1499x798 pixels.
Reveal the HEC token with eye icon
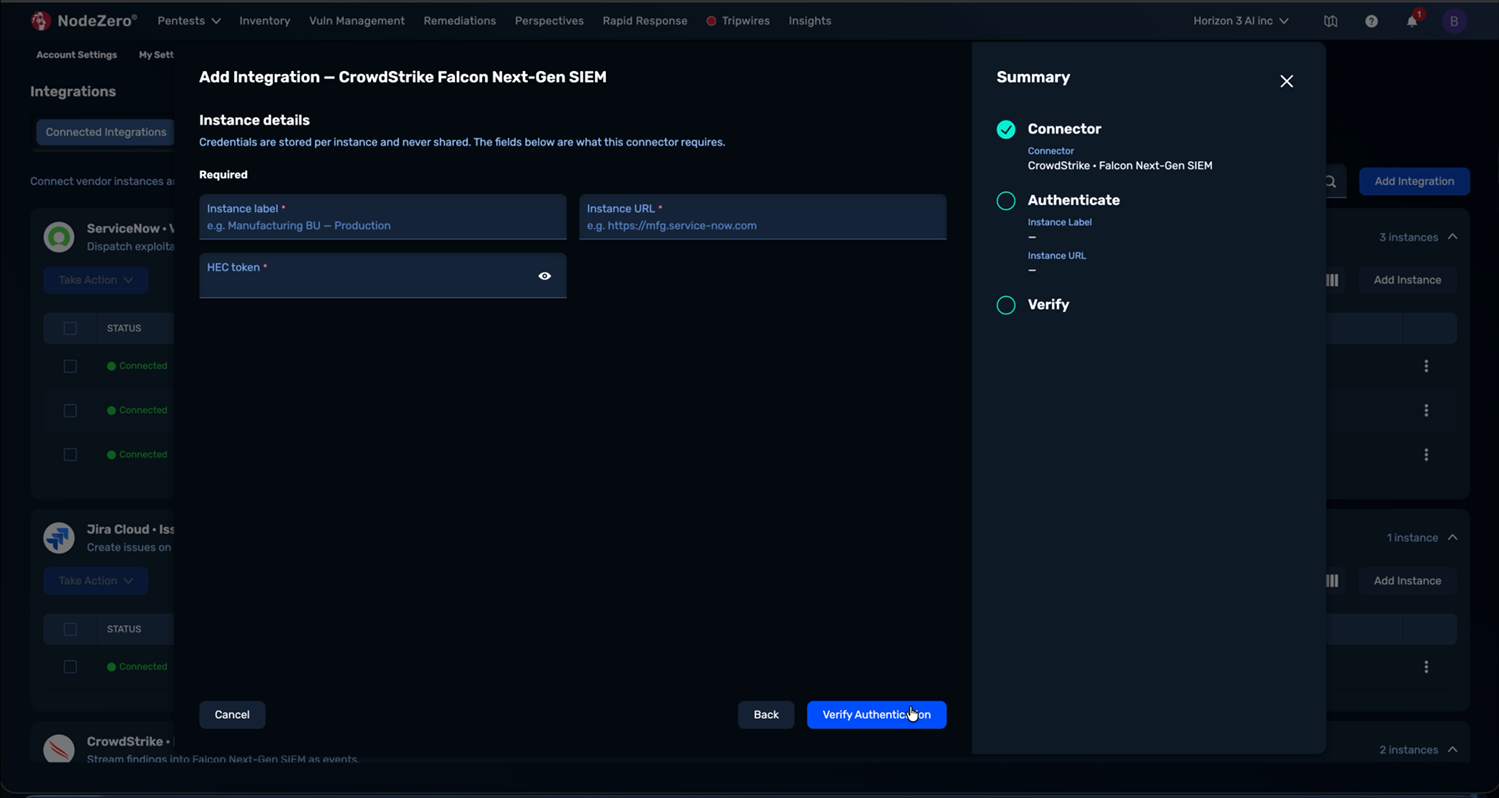545,276
